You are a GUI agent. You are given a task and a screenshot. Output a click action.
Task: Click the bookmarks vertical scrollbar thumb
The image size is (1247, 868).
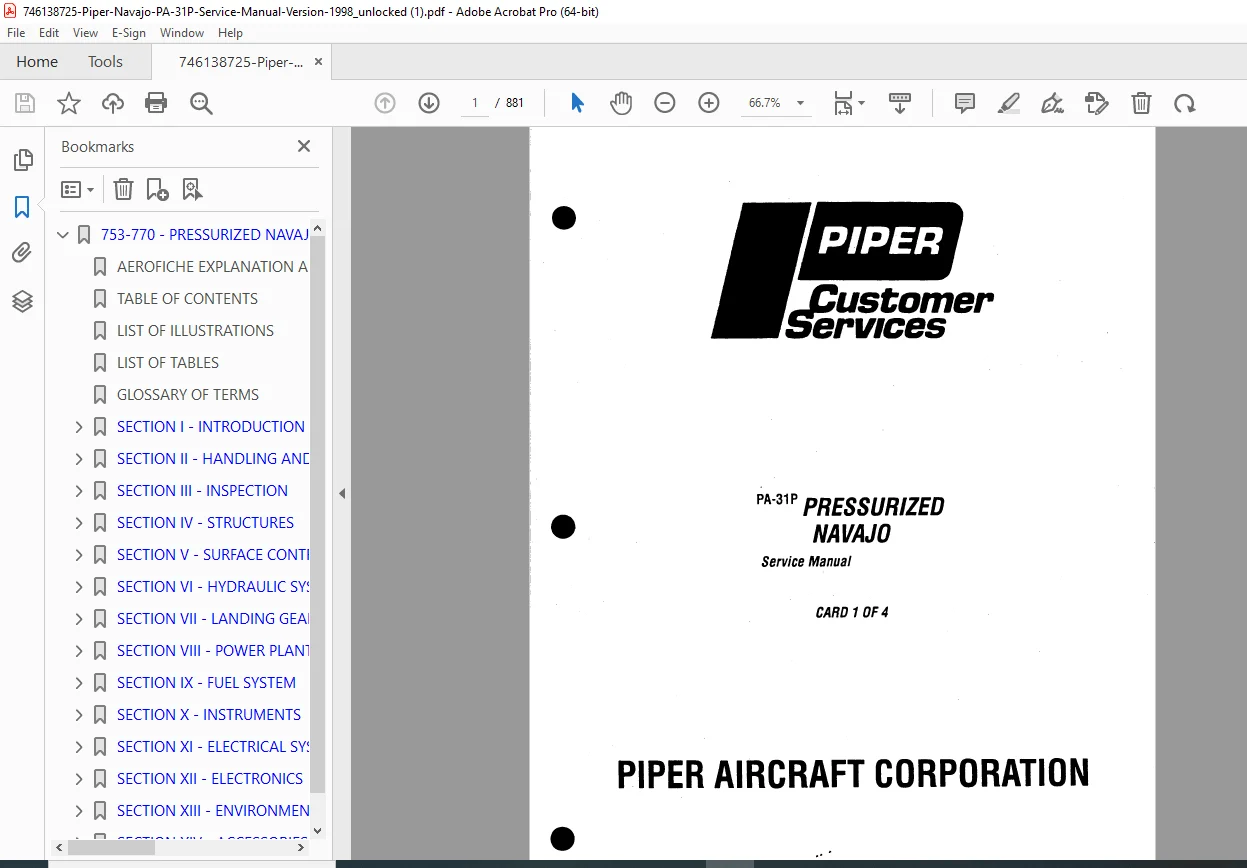[318, 515]
